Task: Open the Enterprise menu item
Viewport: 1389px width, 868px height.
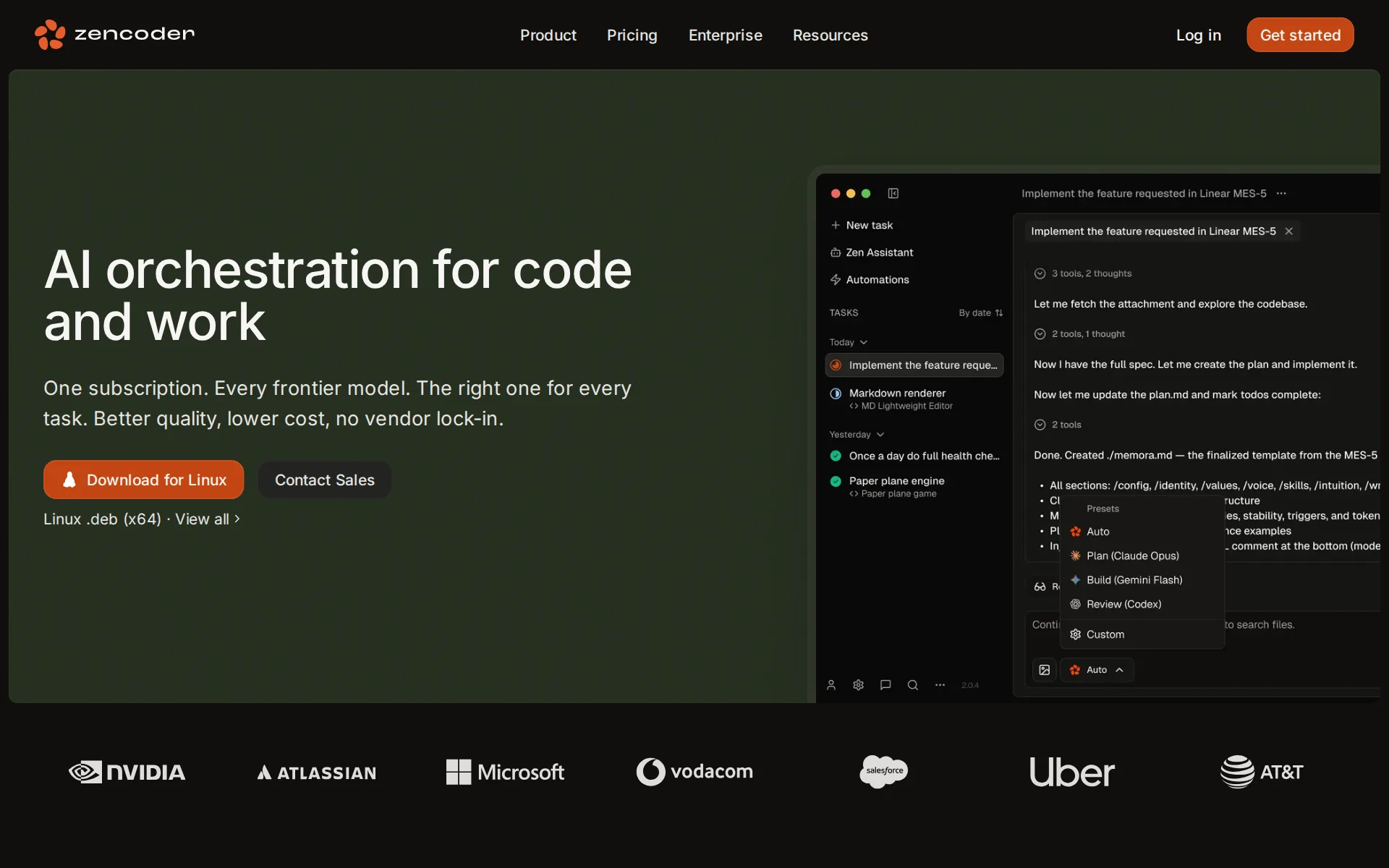Action: [725, 35]
